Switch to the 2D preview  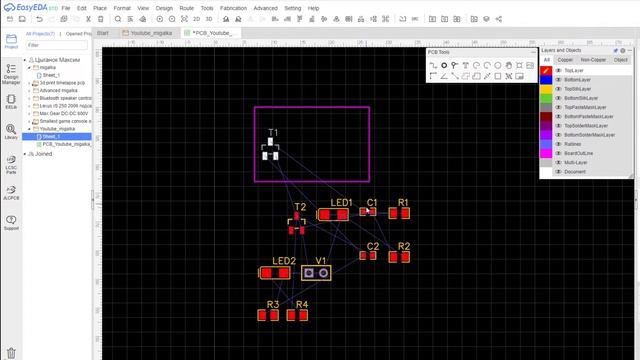pos(196,19)
